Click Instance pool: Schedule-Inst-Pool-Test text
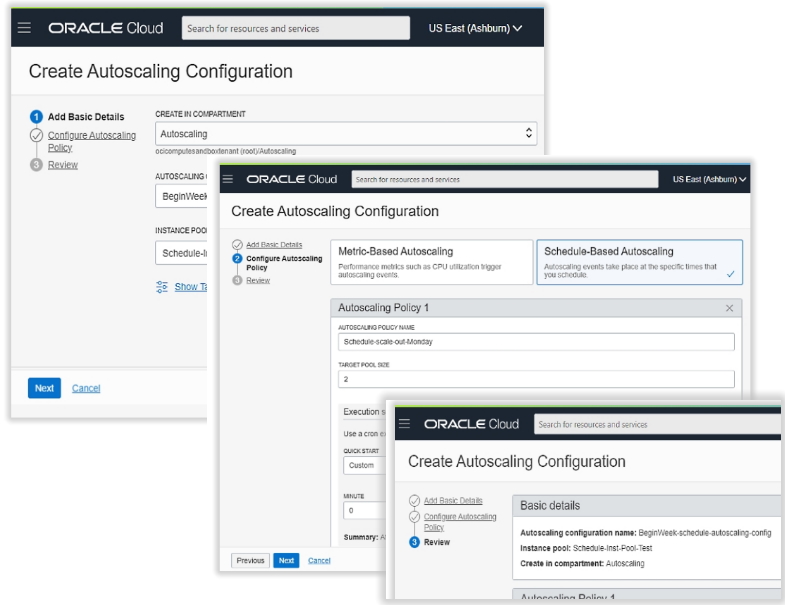This screenshot has height=605, width=785. (586, 548)
